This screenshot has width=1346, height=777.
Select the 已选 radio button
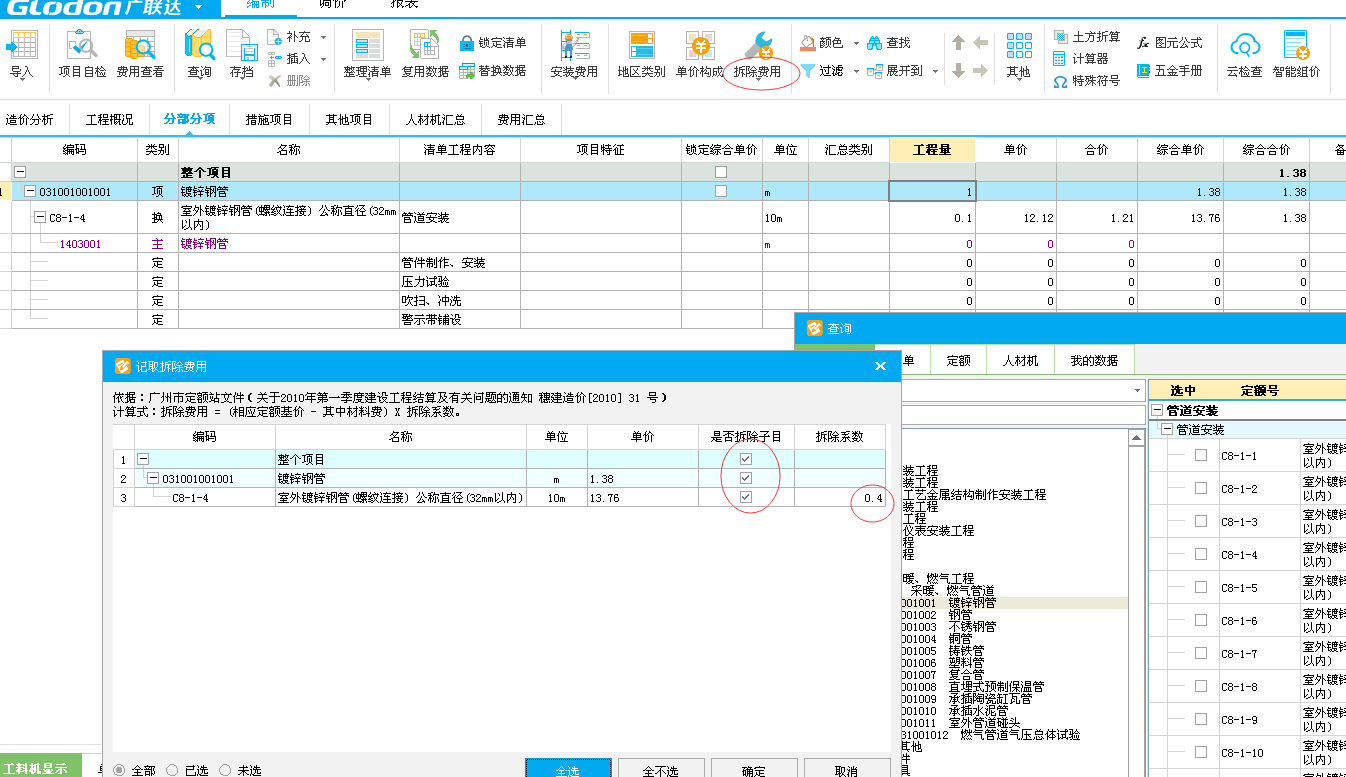(172, 770)
